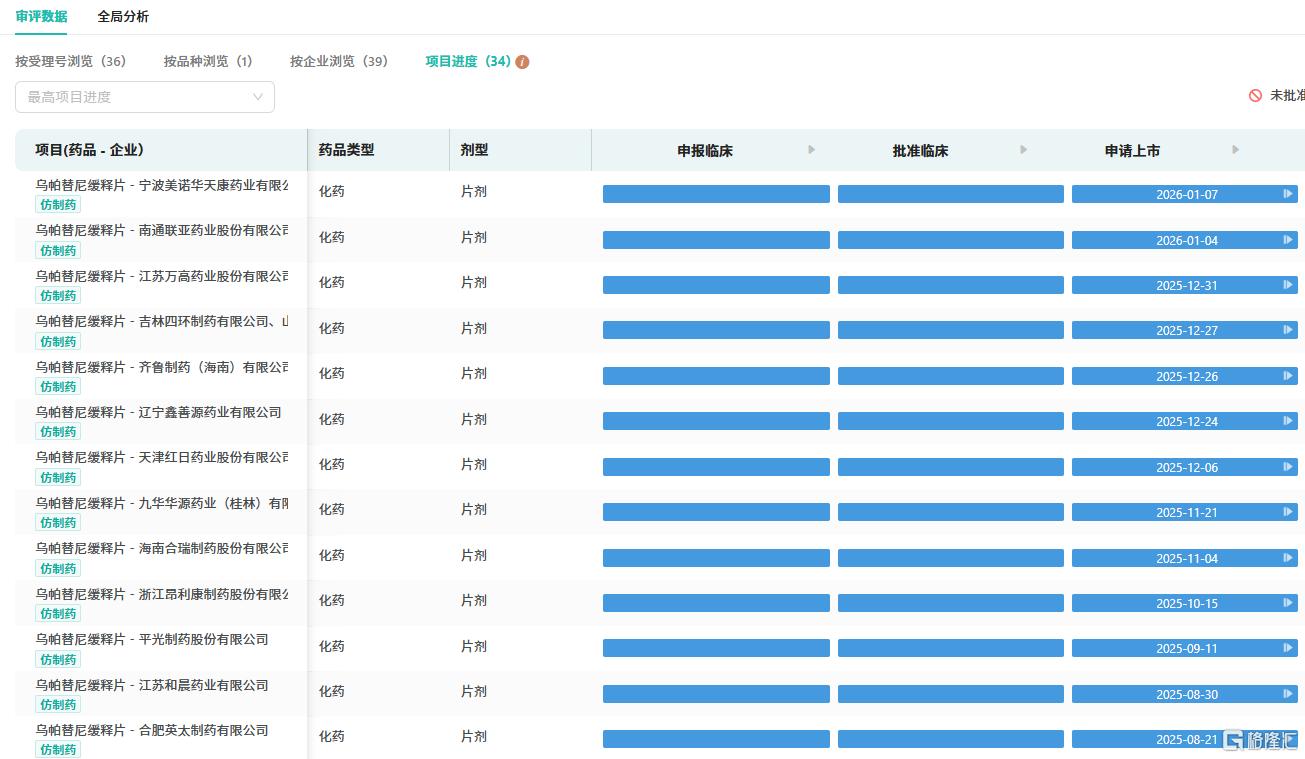The width and height of the screenshot is (1305, 759).
Task: Click the arrow icon on the 2026-01-07 bar
Action: click(1288, 194)
